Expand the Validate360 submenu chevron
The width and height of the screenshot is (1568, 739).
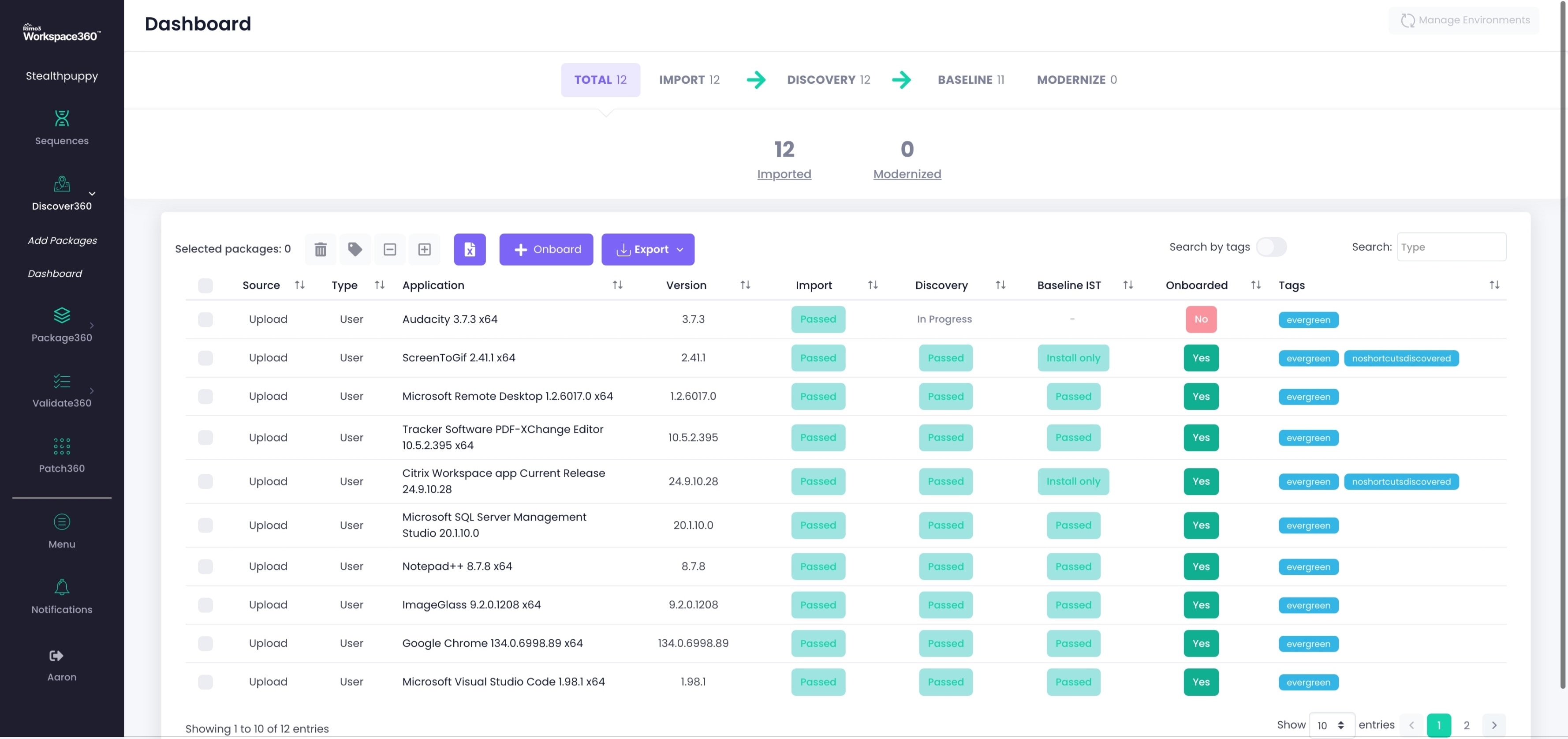tap(92, 390)
